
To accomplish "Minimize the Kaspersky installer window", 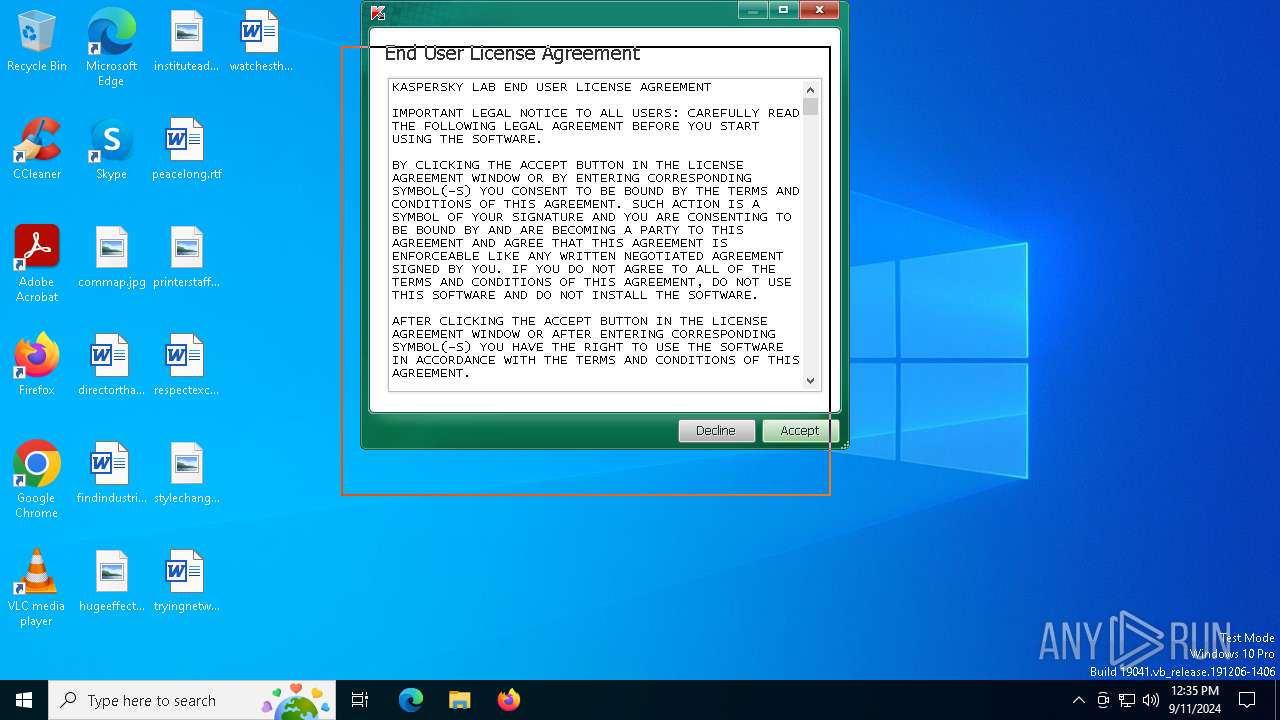I will coord(752,10).
